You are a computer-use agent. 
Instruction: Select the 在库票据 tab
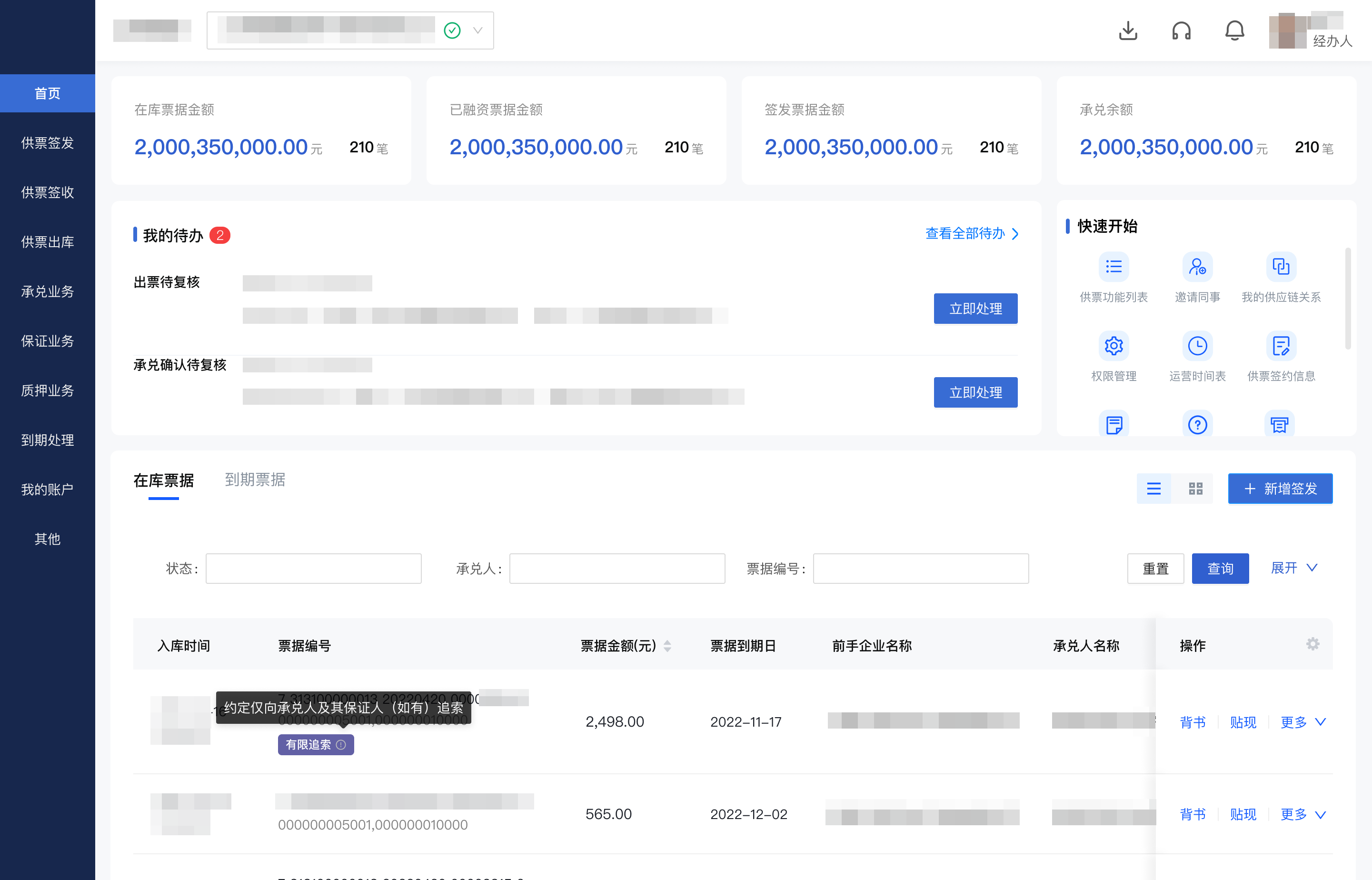click(x=163, y=480)
